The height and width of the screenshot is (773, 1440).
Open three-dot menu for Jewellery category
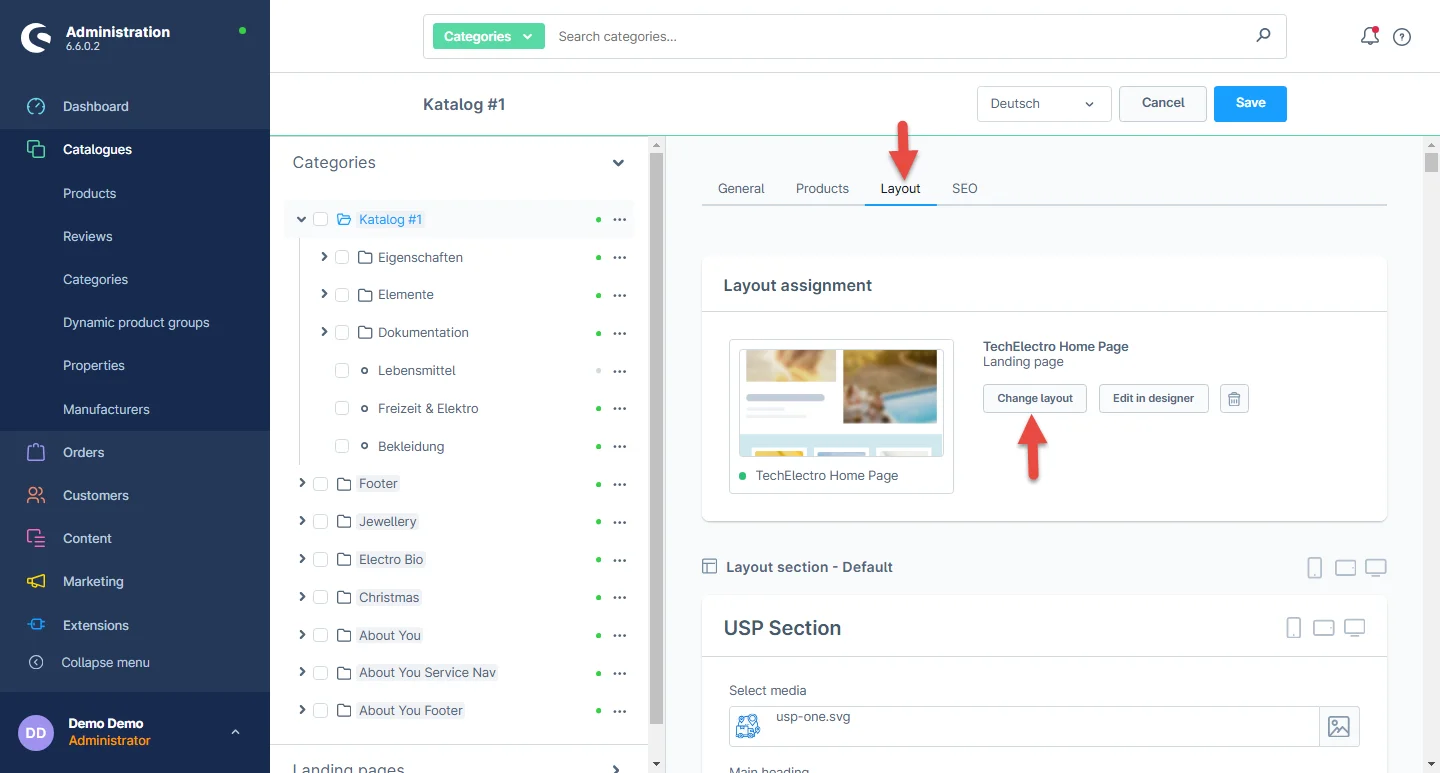coord(619,522)
